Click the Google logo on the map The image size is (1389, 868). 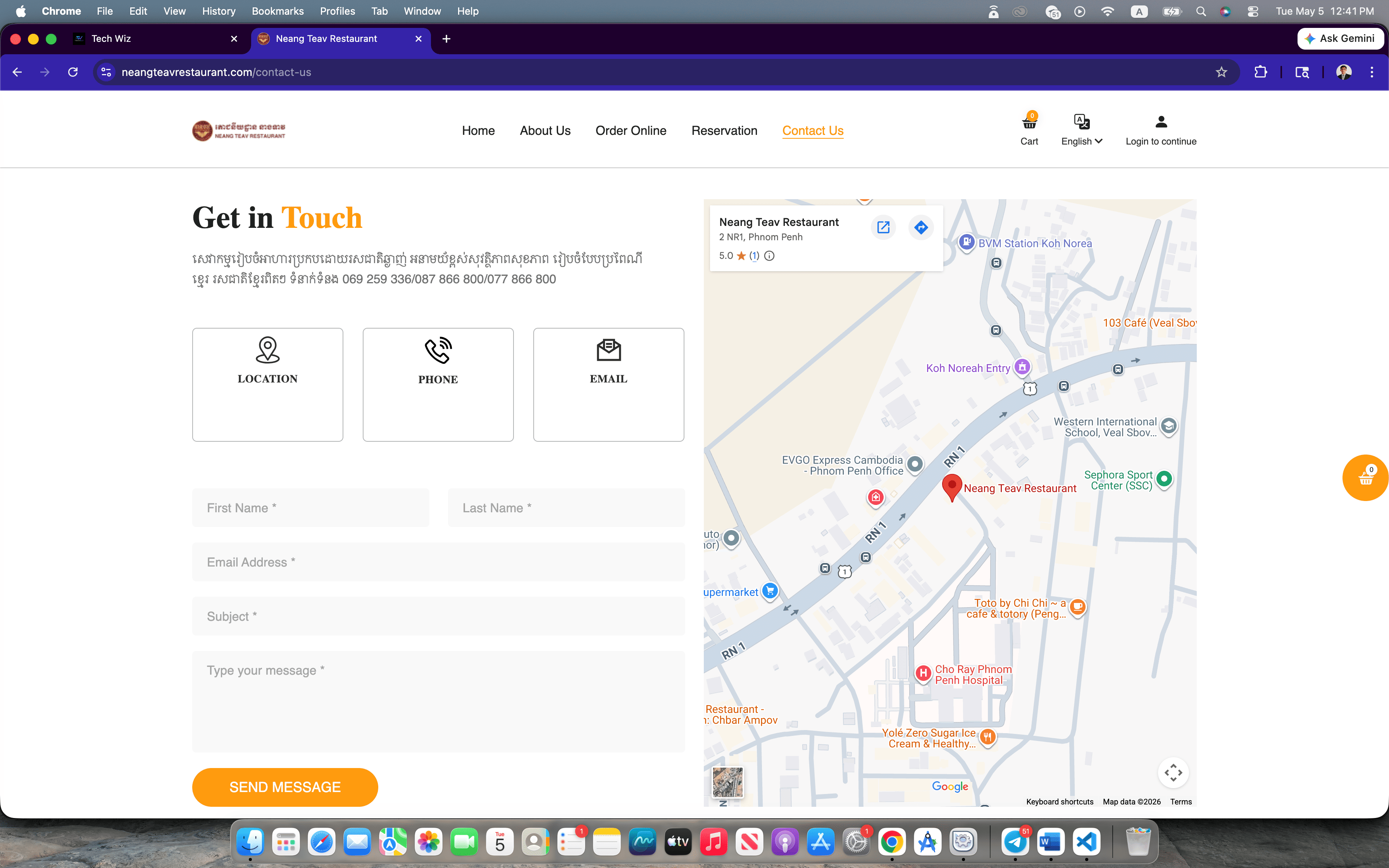(x=950, y=787)
